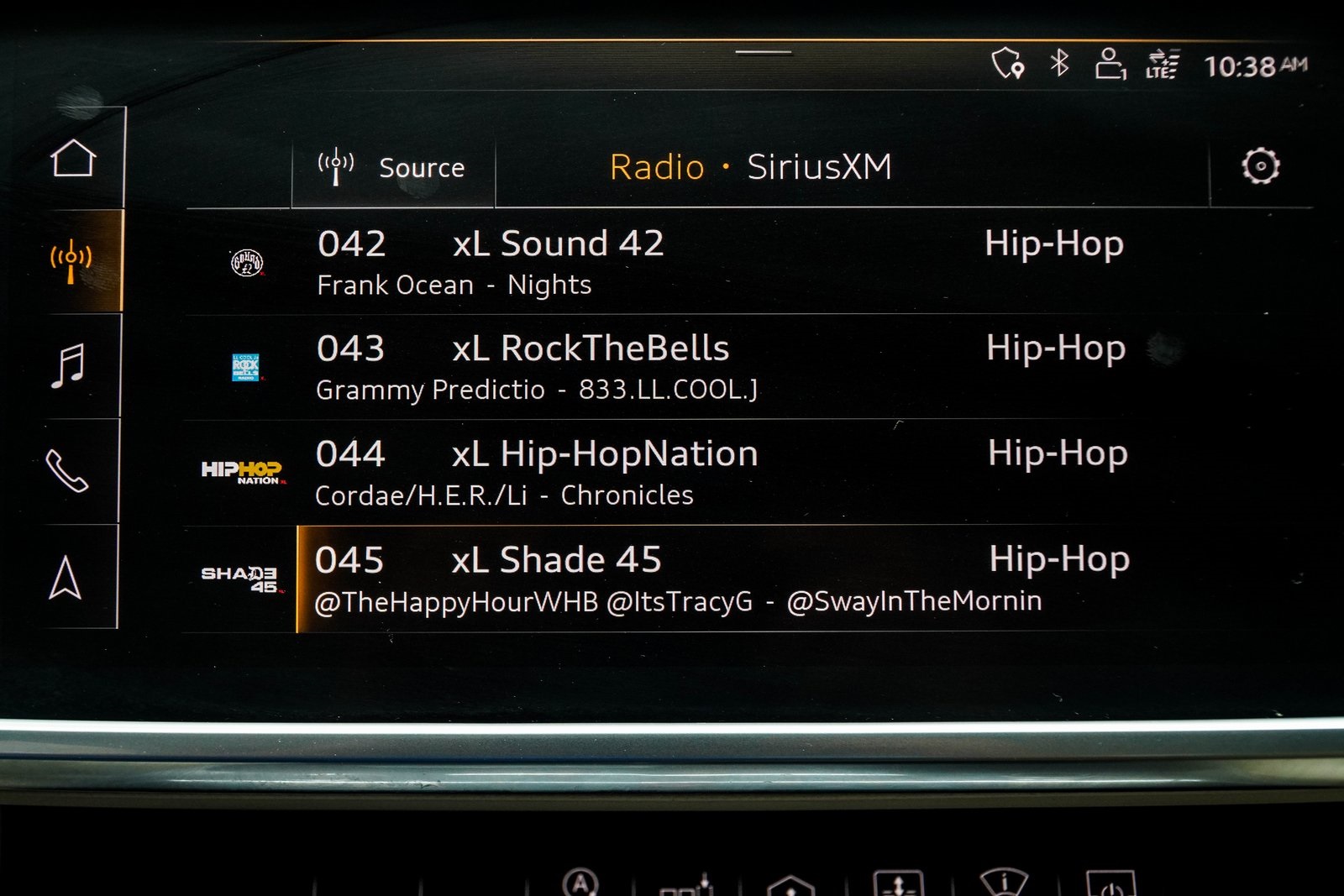Open the Radio sidebar icon
Image resolution: width=1344 pixels, height=896 pixels.
pyautogui.click(x=71, y=261)
